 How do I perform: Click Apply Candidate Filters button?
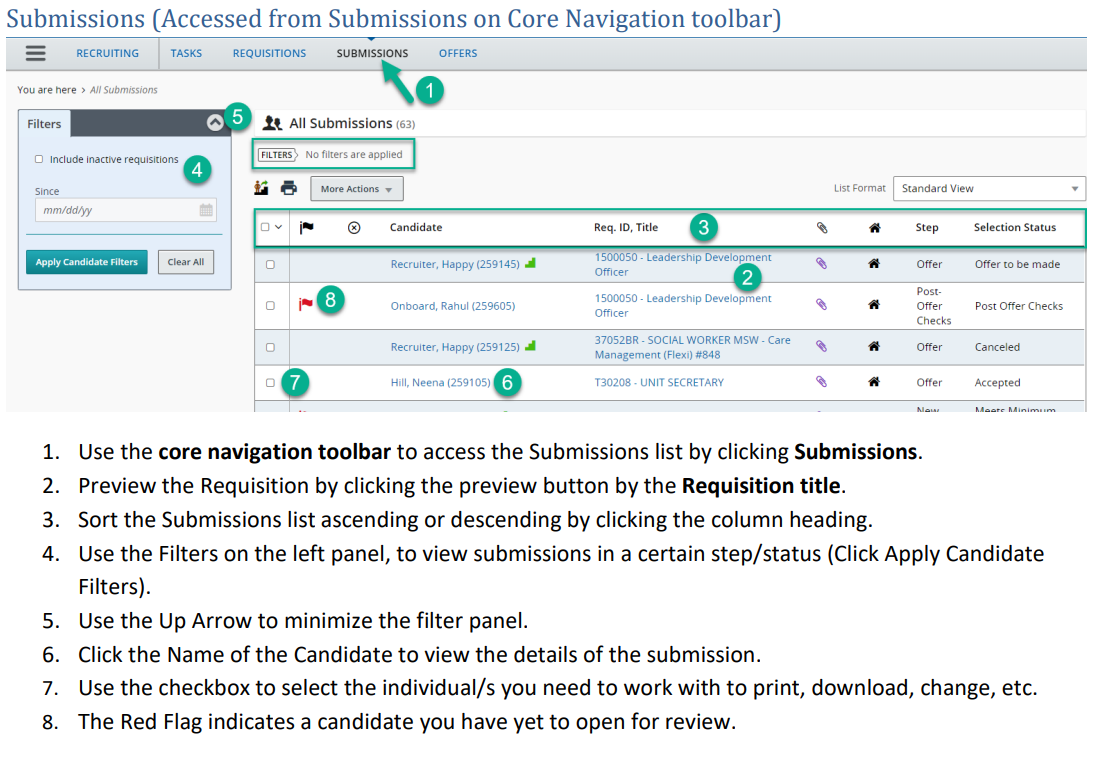click(87, 262)
